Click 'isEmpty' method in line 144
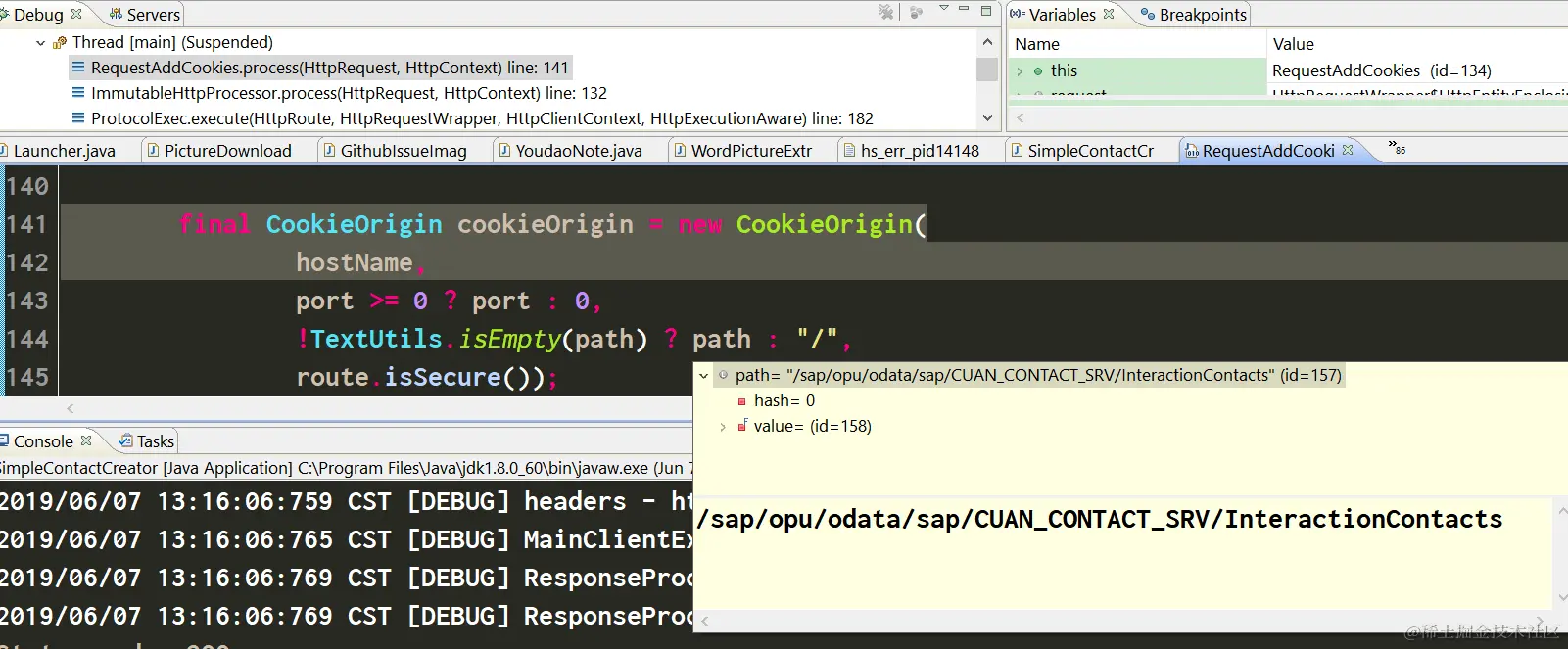Viewport: 1568px width, 649px height. click(509, 339)
